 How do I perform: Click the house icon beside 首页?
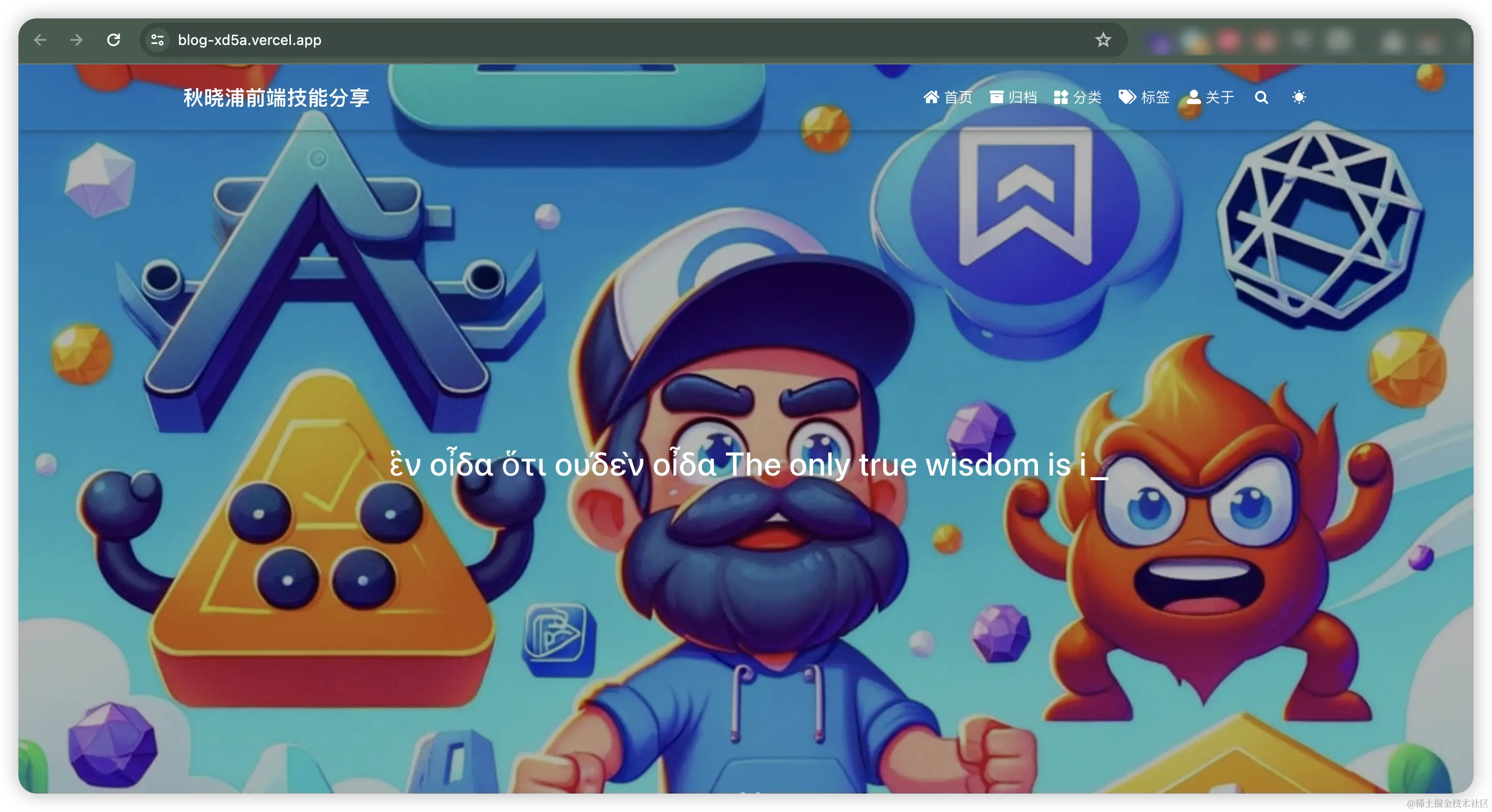pos(931,97)
